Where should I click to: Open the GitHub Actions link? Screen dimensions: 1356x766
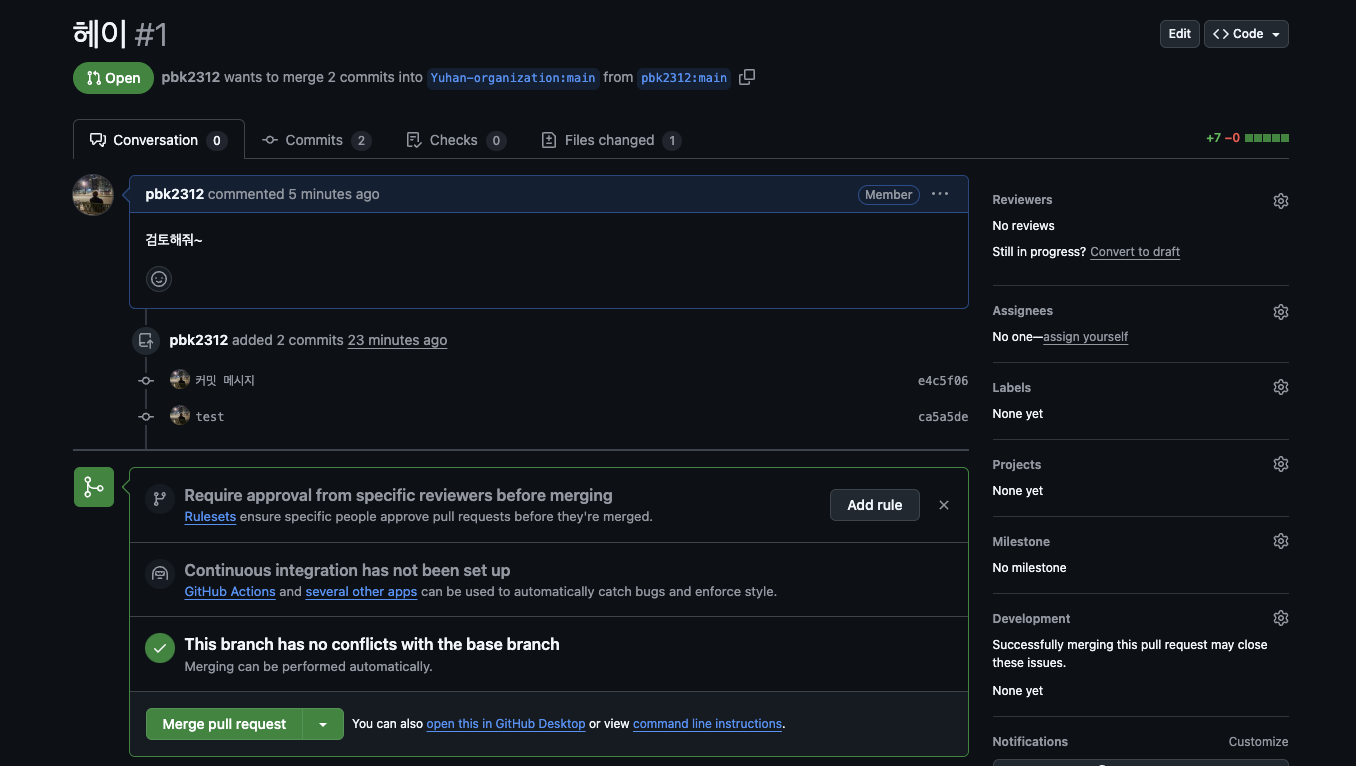(x=230, y=591)
